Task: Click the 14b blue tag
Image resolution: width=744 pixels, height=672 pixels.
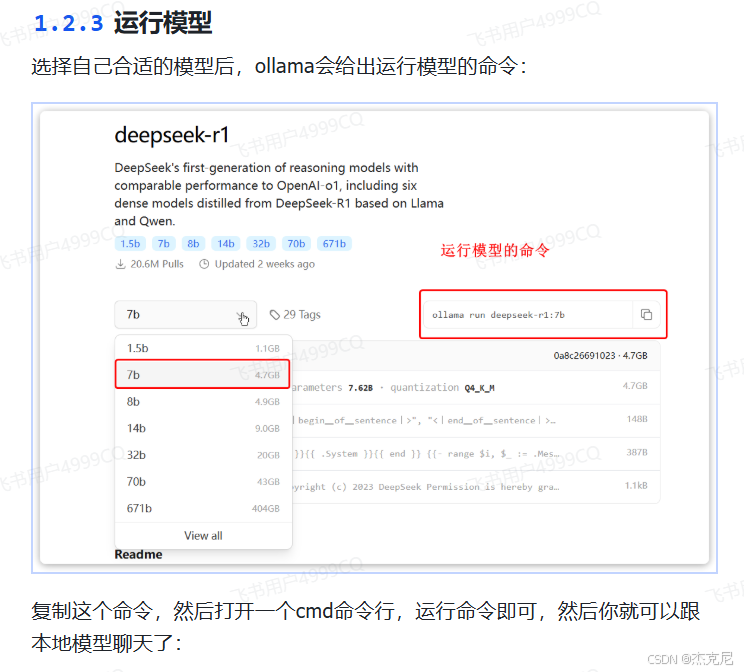Action: pos(226,243)
